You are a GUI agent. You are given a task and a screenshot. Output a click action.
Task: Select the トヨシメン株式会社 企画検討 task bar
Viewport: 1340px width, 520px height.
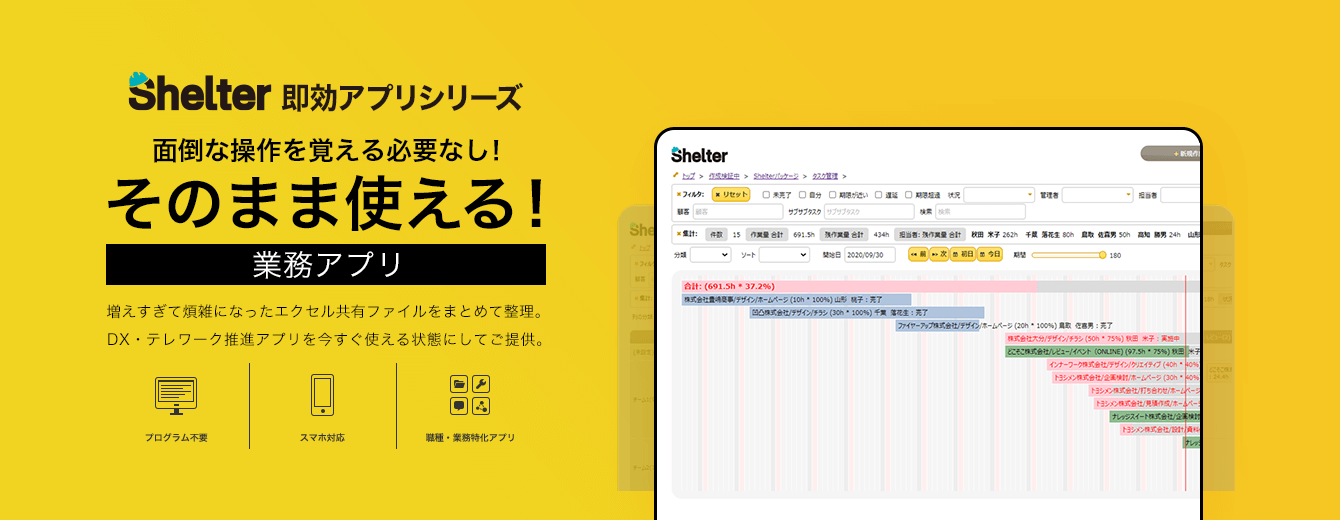[x=1126, y=377]
